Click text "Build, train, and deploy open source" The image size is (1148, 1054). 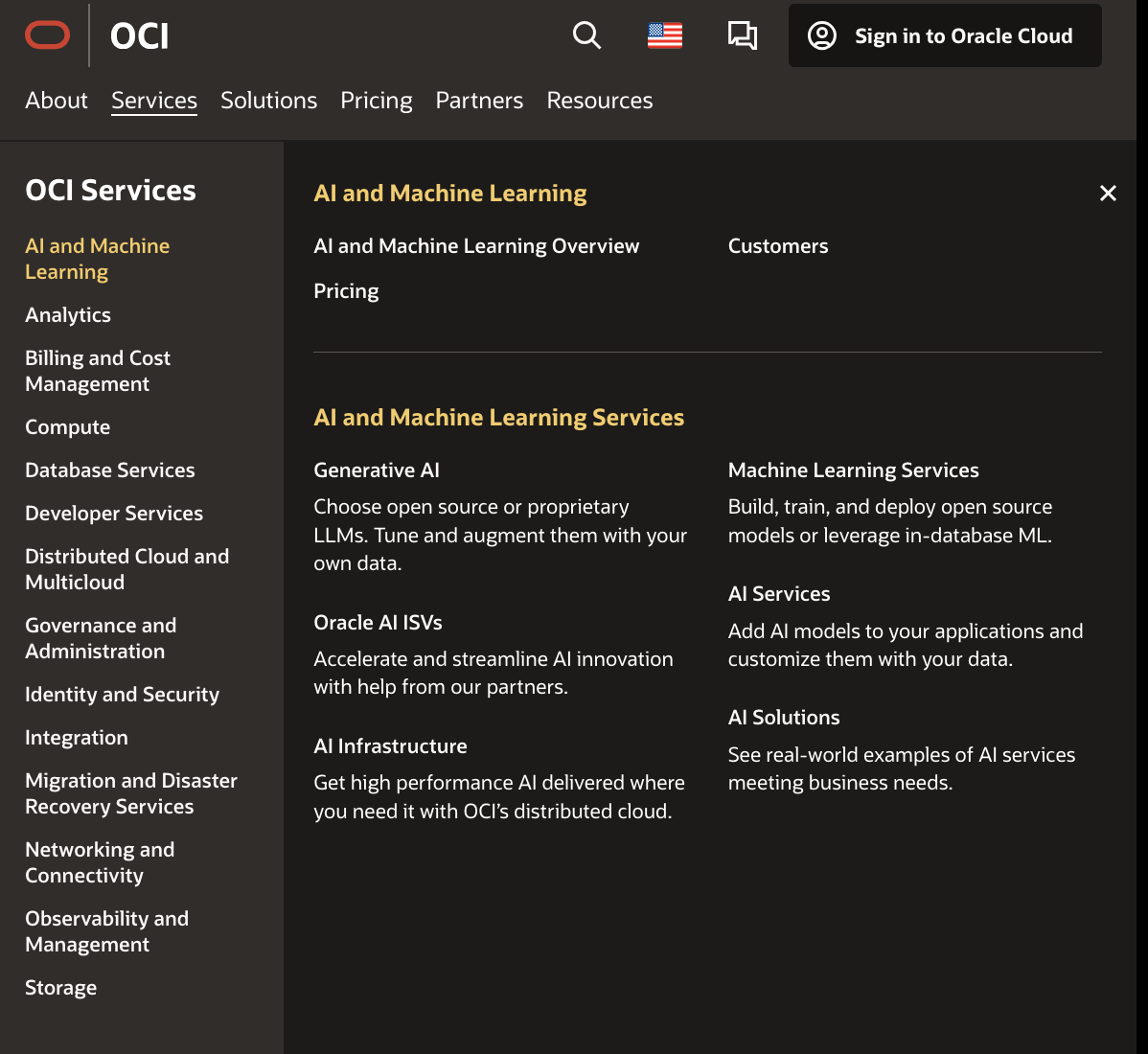(890, 507)
